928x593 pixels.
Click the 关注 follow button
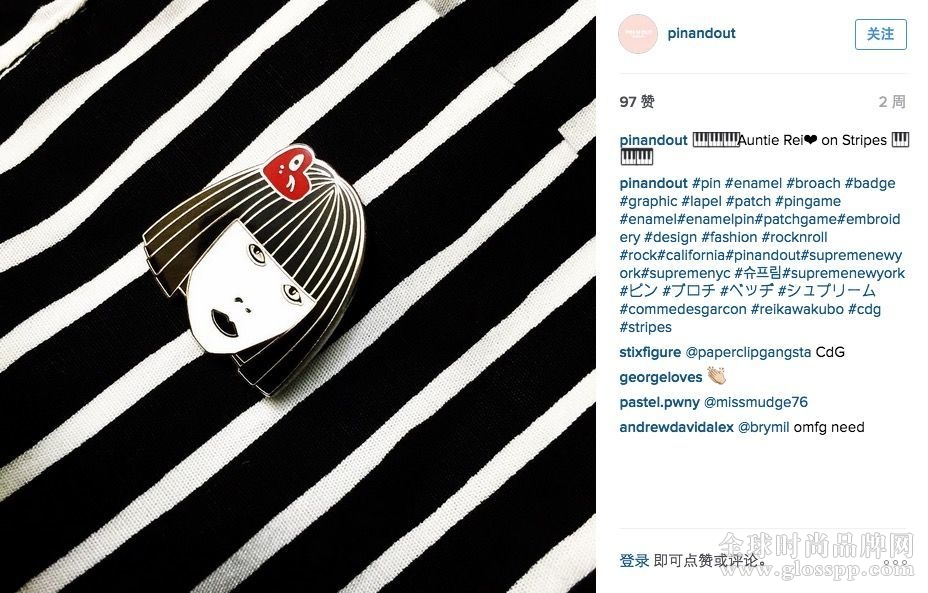coord(881,34)
